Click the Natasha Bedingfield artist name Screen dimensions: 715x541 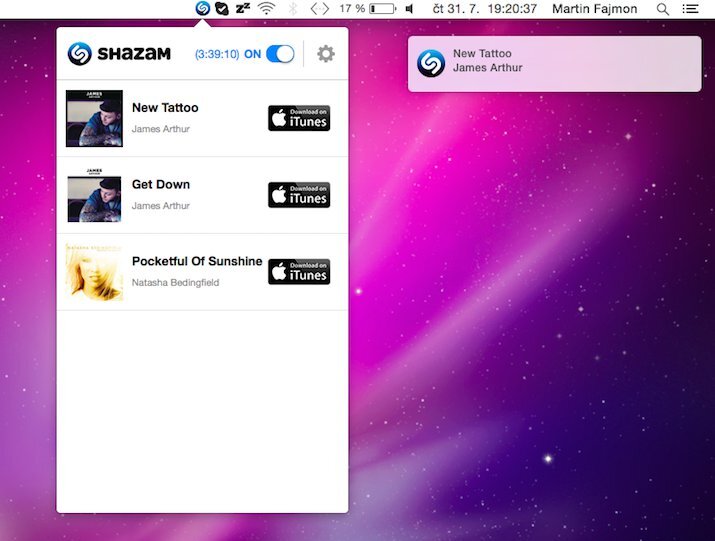[176, 283]
